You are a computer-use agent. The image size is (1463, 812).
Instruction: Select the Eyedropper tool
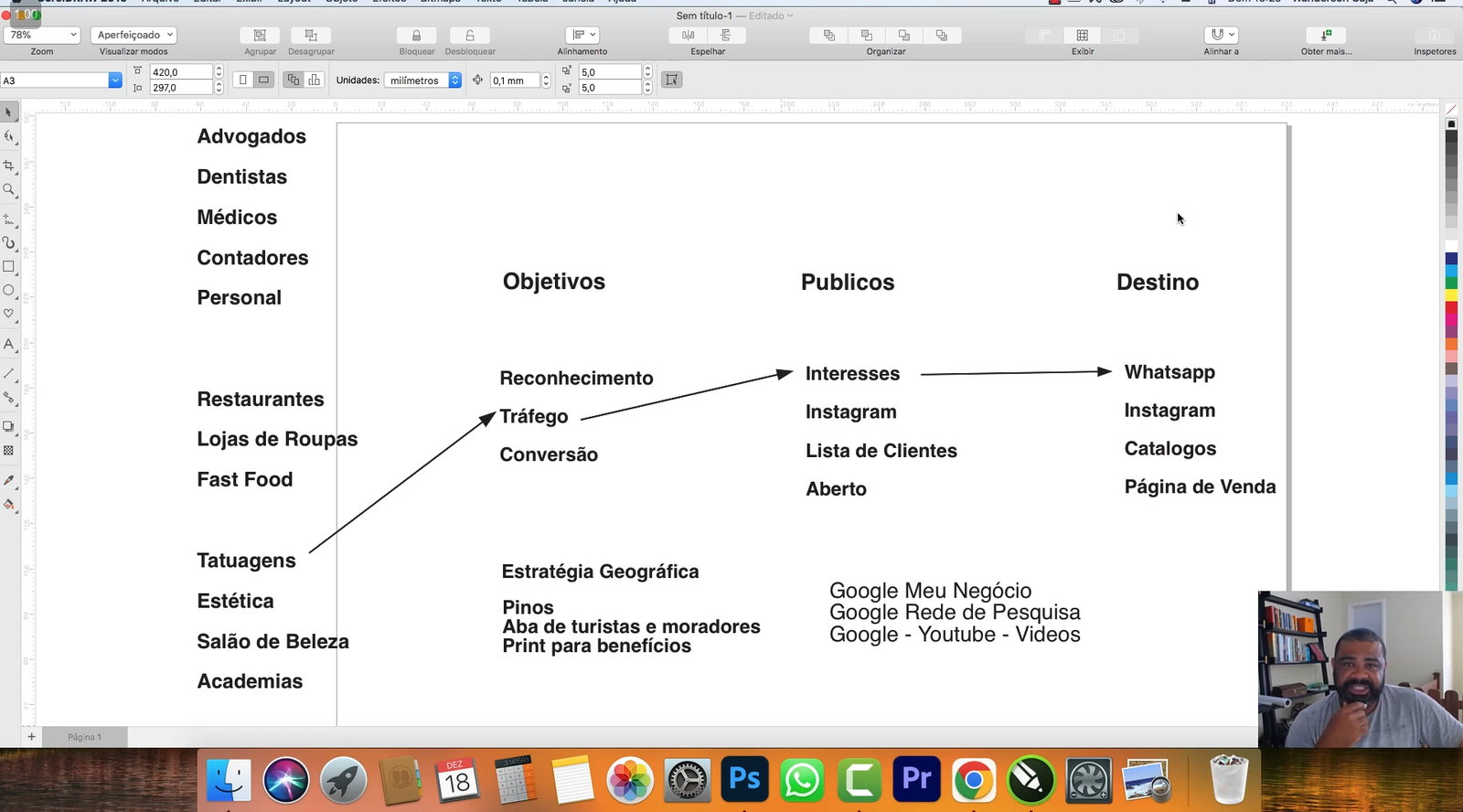(x=9, y=480)
